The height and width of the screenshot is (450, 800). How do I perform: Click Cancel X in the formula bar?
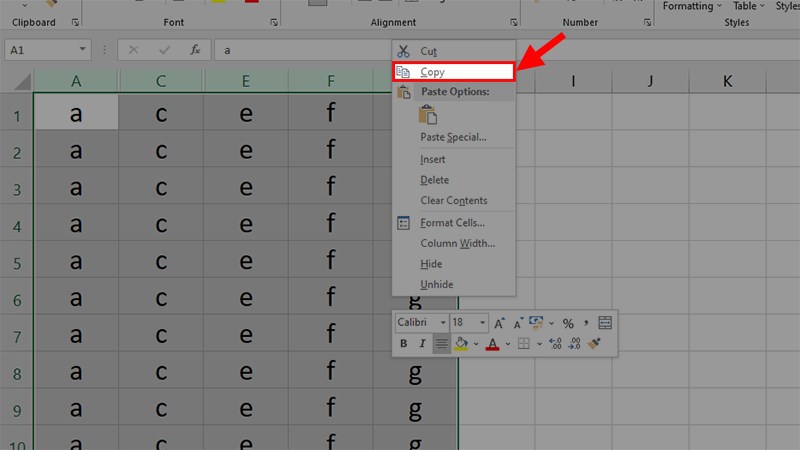click(x=133, y=50)
